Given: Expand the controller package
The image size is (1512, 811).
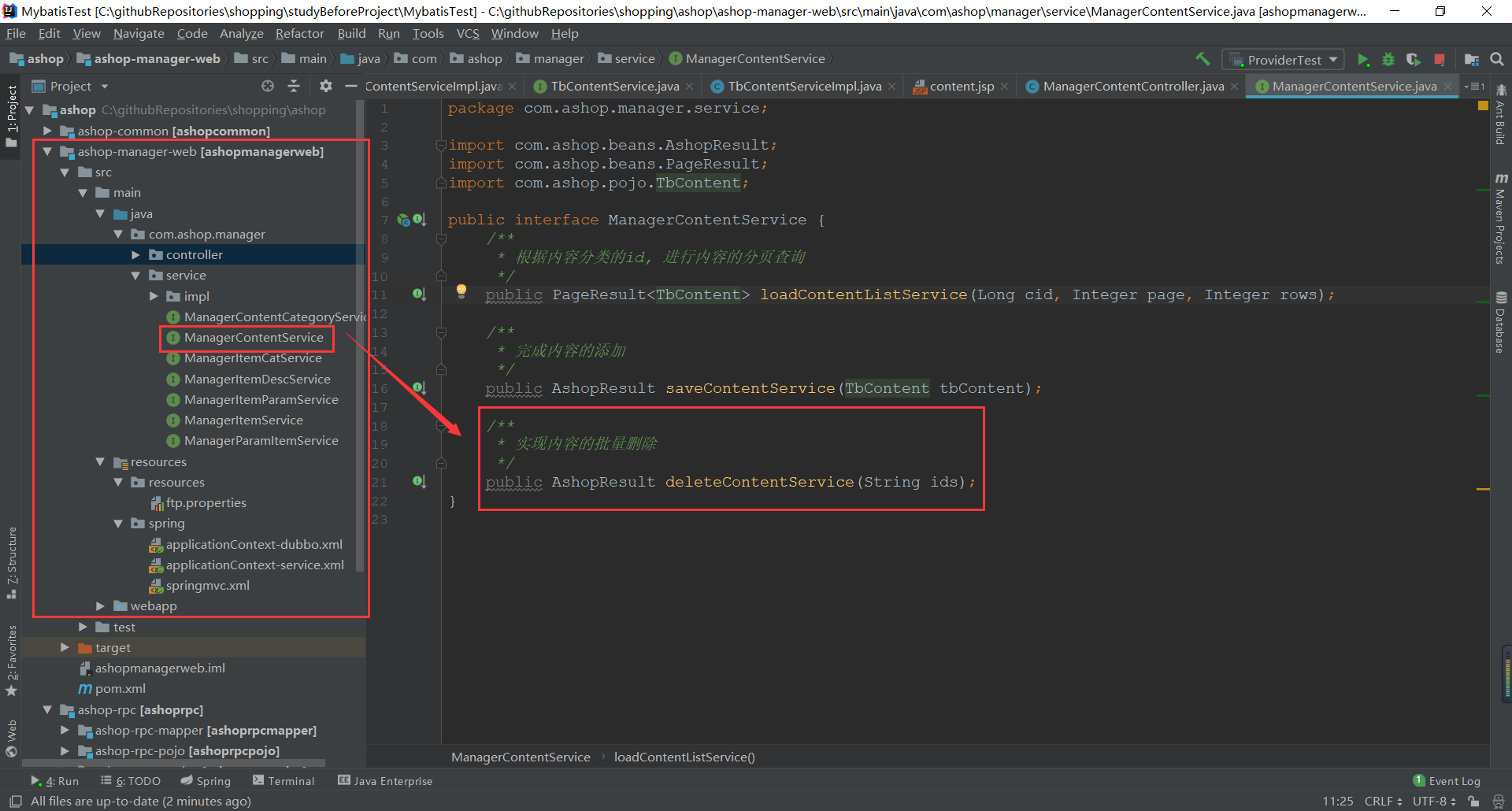Looking at the screenshot, I should 135,255.
